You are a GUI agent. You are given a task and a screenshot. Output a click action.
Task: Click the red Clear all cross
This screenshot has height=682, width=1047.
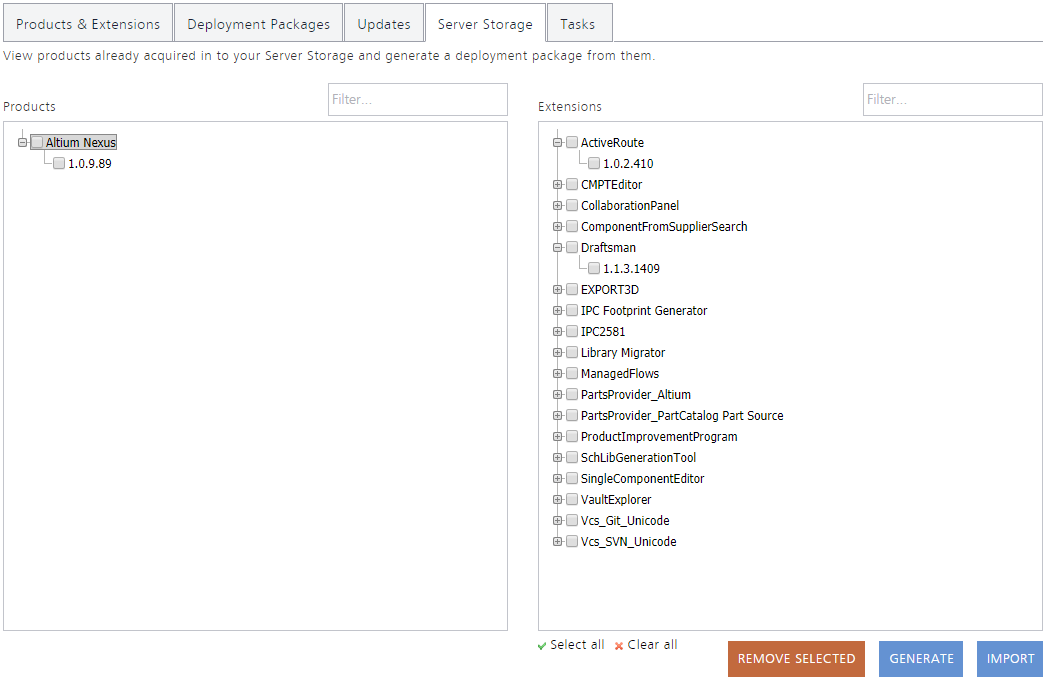coord(619,646)
